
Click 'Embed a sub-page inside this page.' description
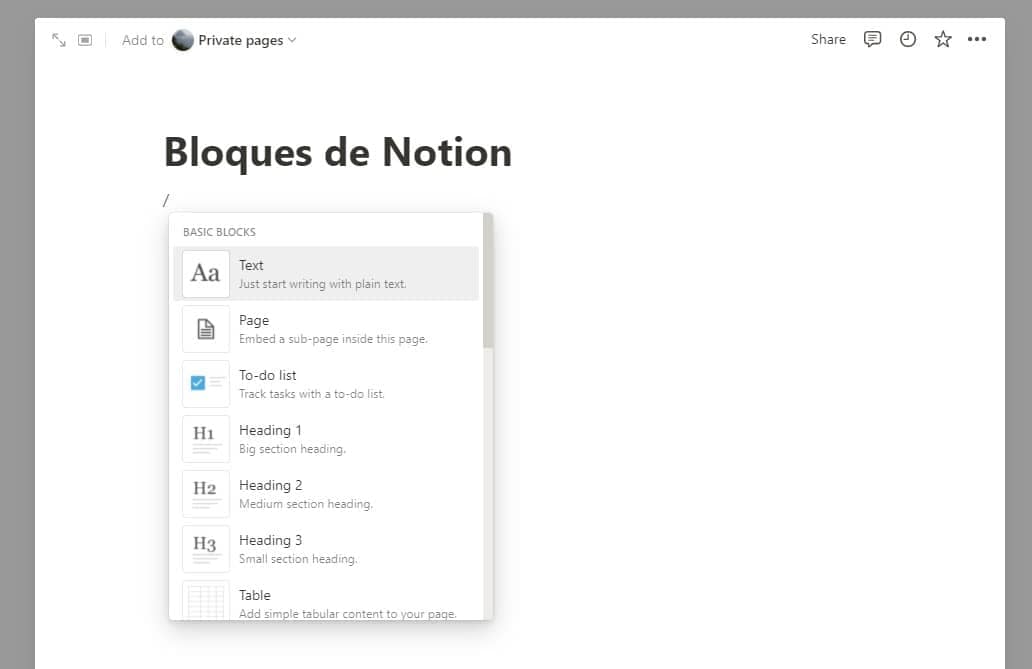pyautogui.click(x=333, y=339)
